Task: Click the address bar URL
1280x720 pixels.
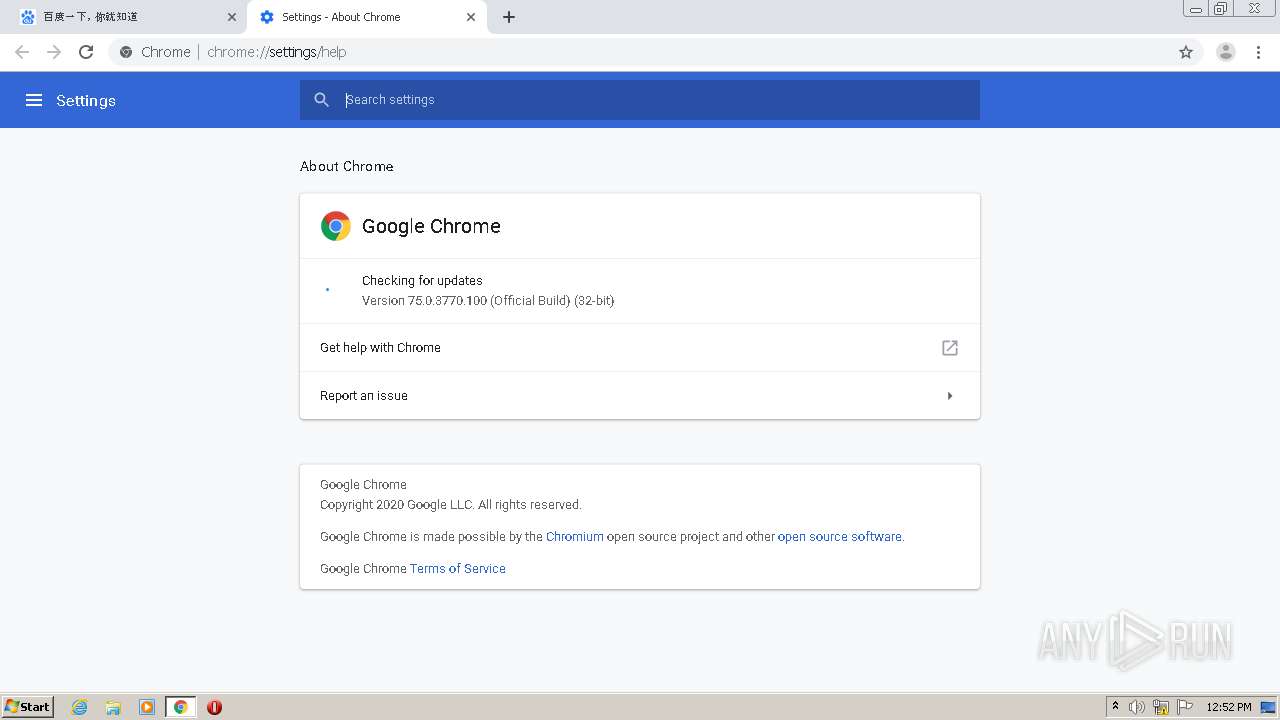Action: coord(277,52)
